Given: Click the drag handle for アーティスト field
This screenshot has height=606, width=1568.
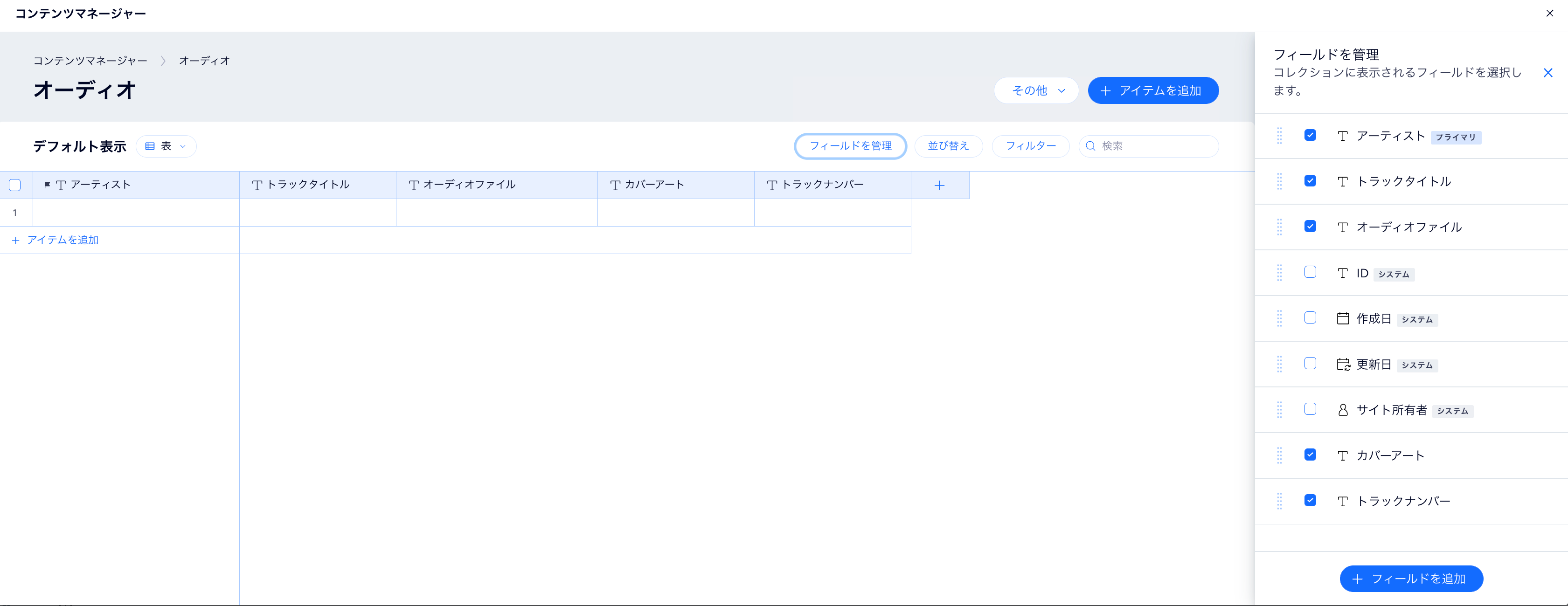Looking at the screenshot, I should (1279, 136).
